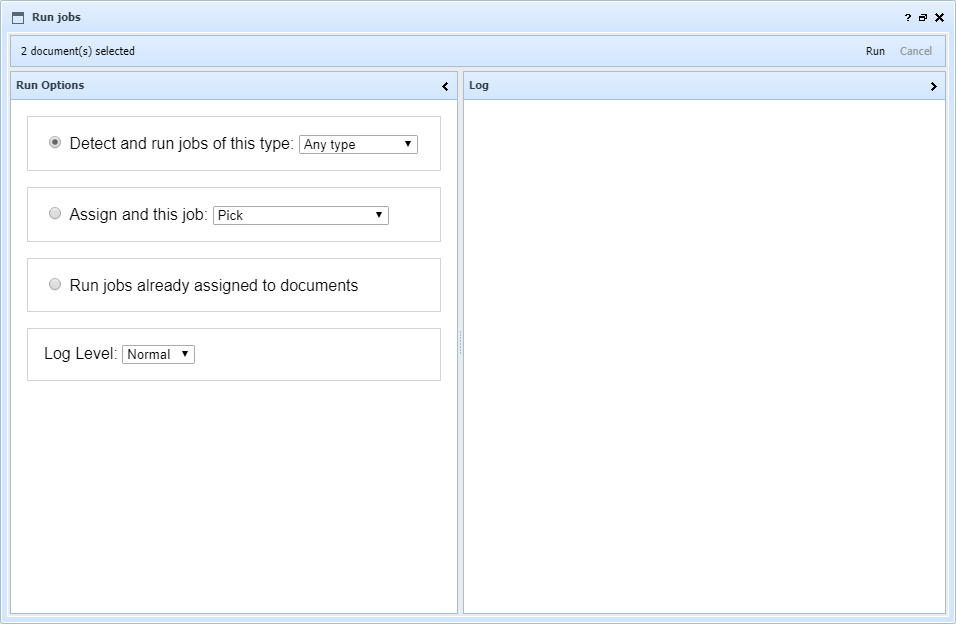Viewport: 956px width, 624px height.
Task: Expand the Pick job dropdown
Action: click(300, 215)
